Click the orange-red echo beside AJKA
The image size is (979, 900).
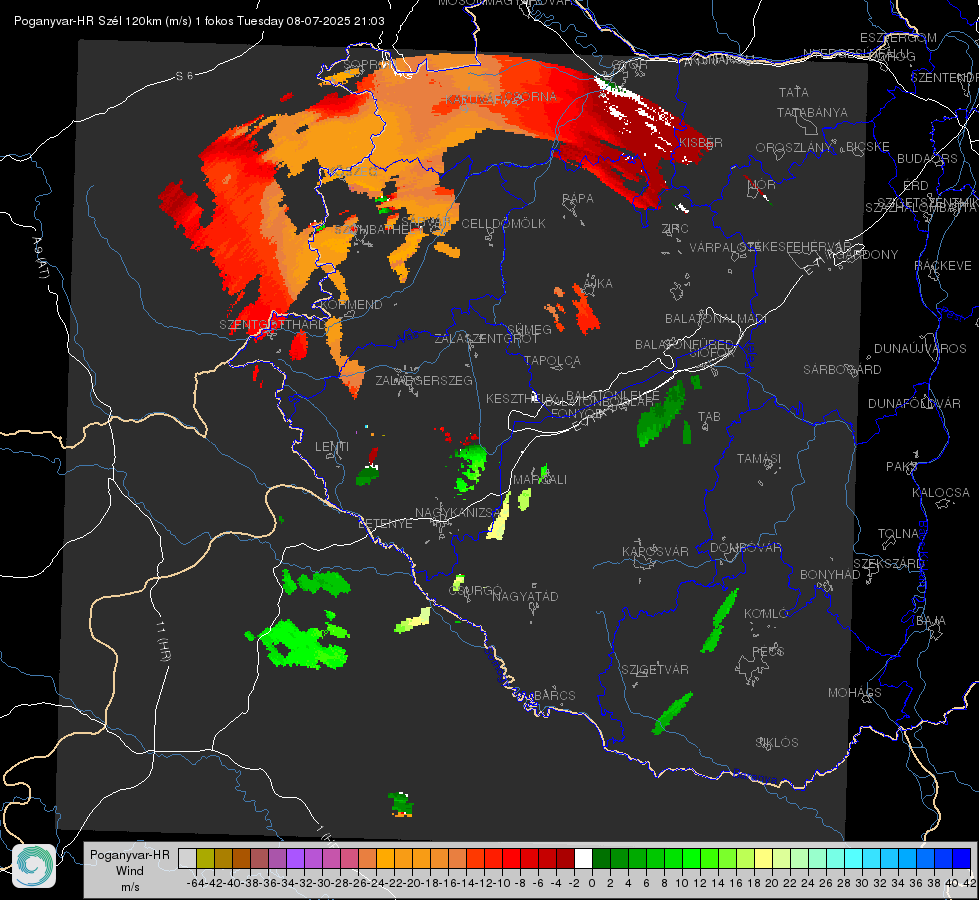click(585, 309)
